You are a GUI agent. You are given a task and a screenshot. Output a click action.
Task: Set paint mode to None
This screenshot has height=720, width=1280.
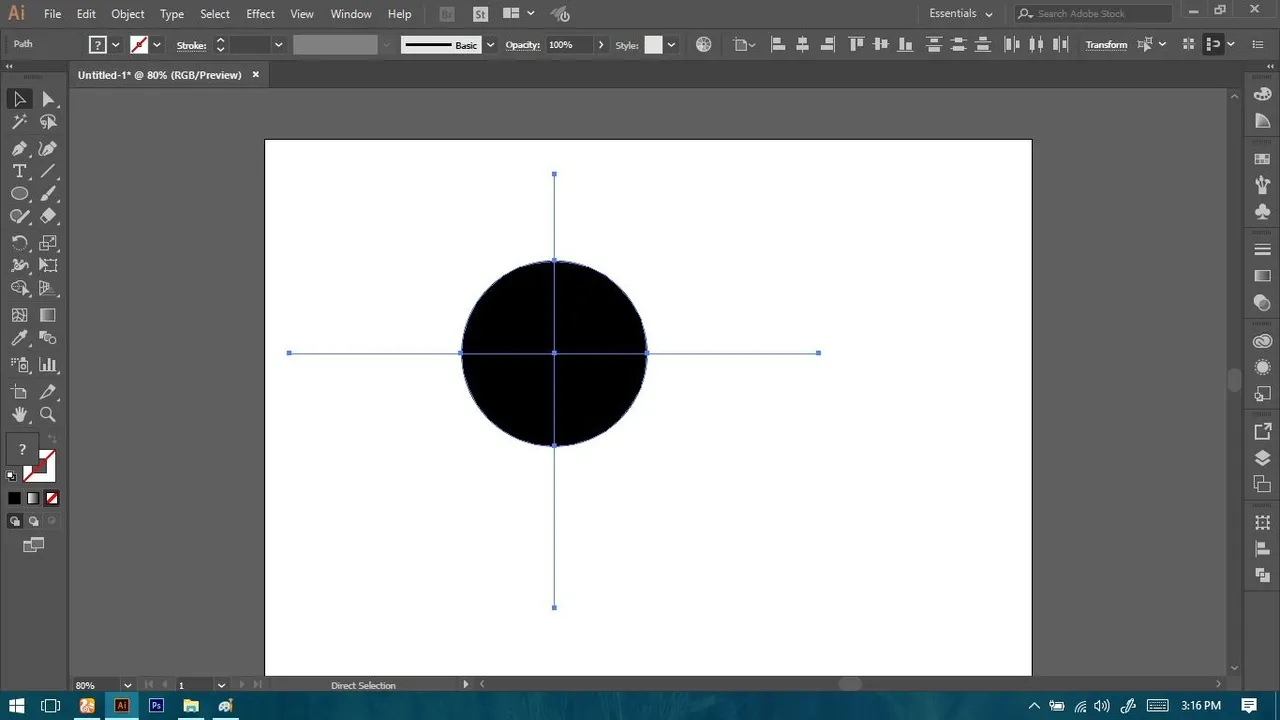(x=52, y=498)
